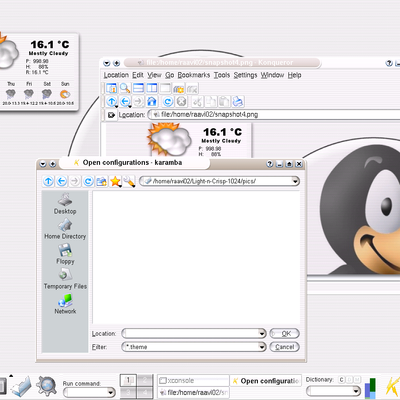Open bookmarks star in karamba dialog
The height and width of the screenshot is (400, 400).
[x=115, y=181]
